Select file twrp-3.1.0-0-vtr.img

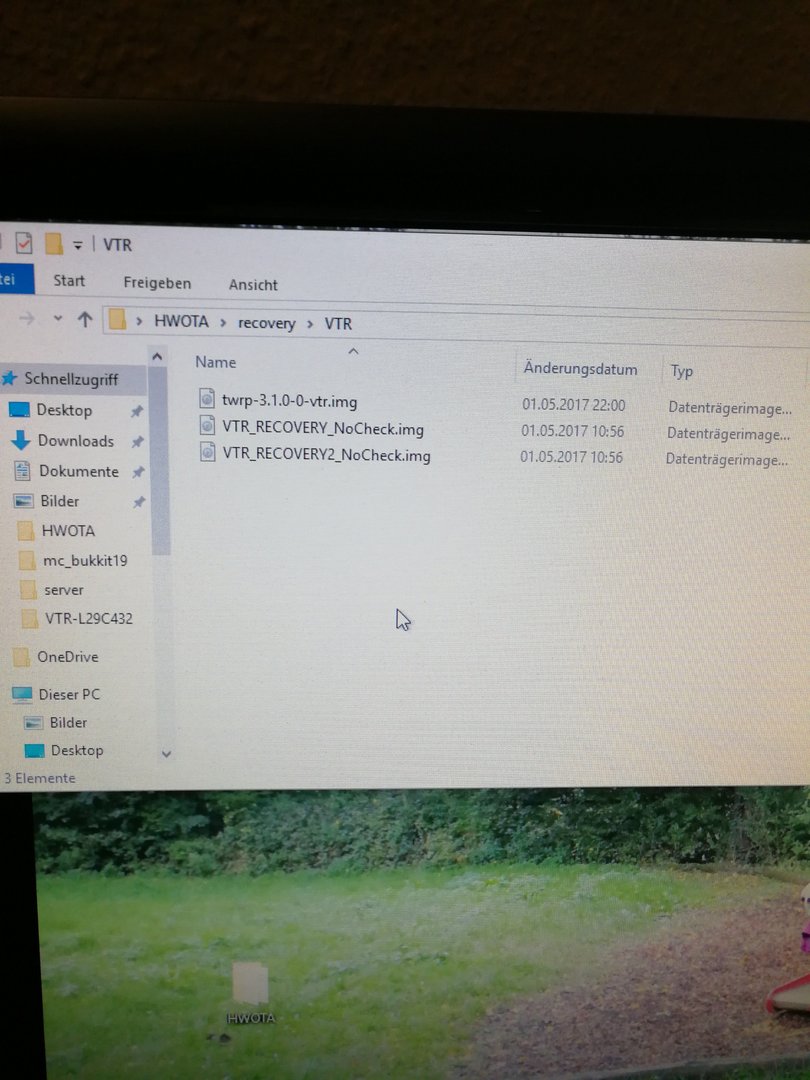click(x=289, y=401)
